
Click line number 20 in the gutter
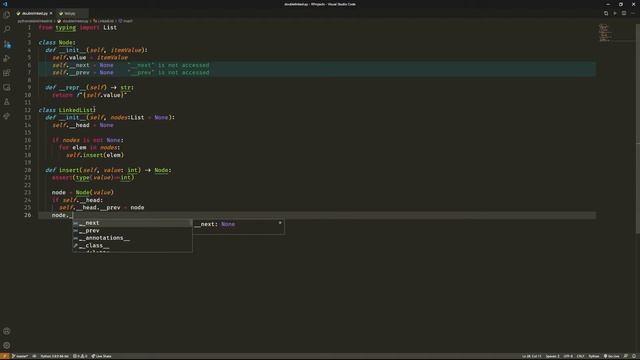27,170
